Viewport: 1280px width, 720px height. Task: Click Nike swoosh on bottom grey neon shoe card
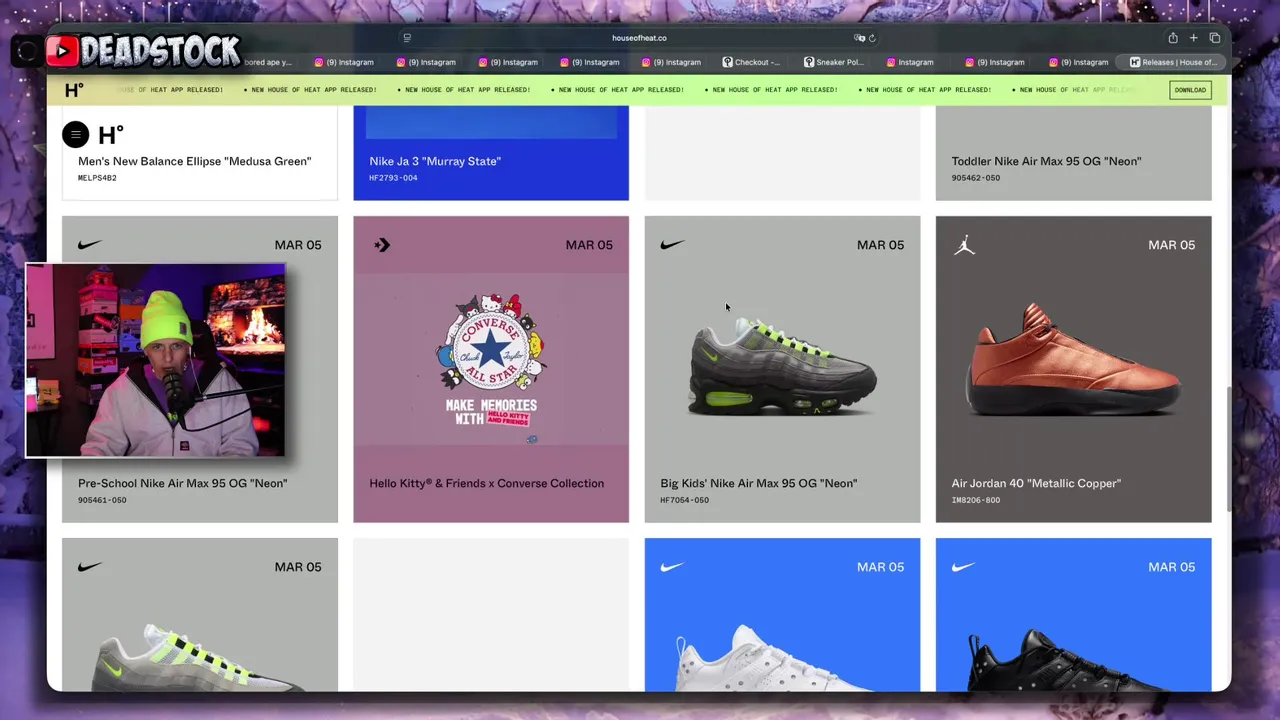click(90, 567)
